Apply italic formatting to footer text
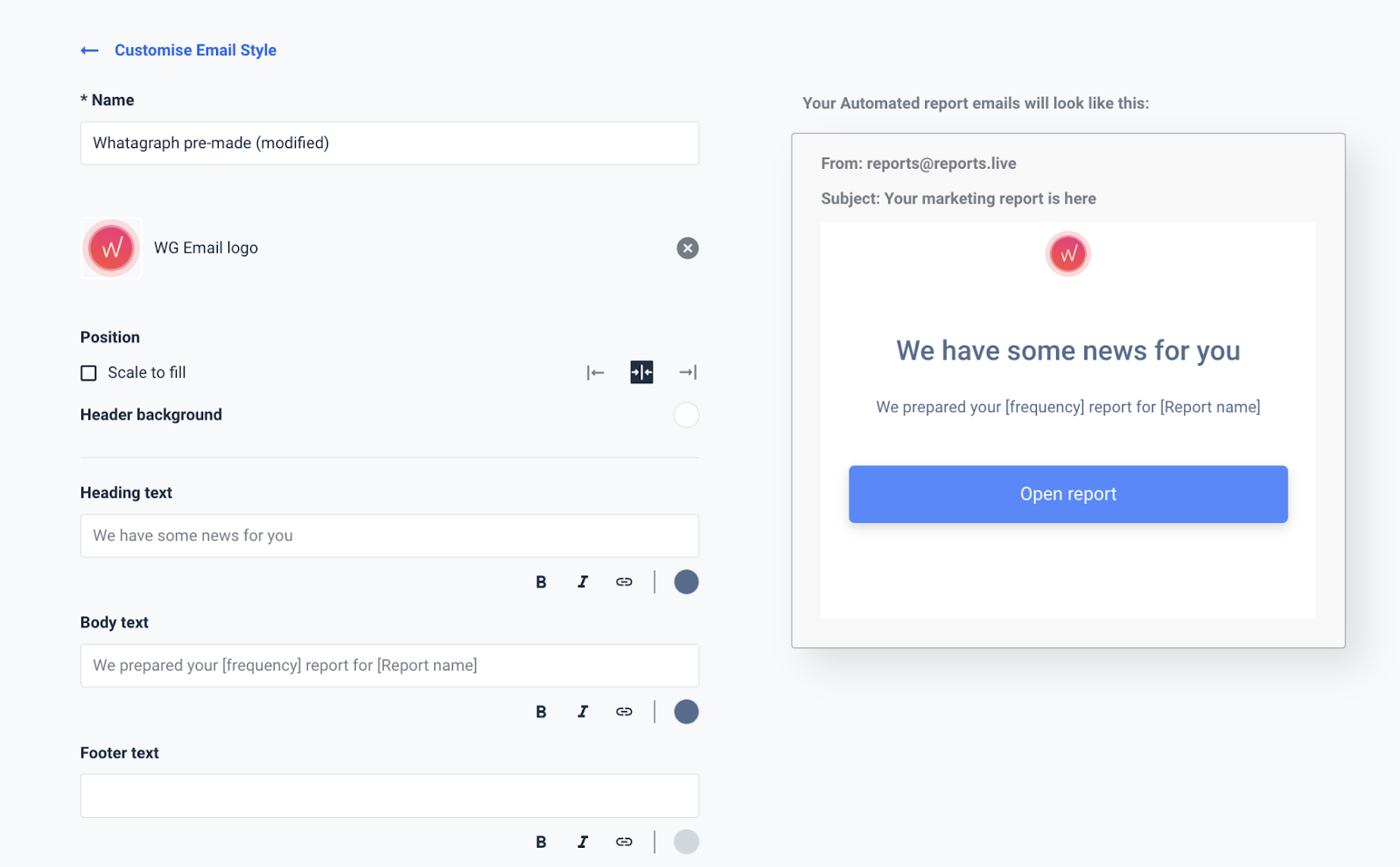This screenshot has height=867, width=1400. tap(583, 841)
